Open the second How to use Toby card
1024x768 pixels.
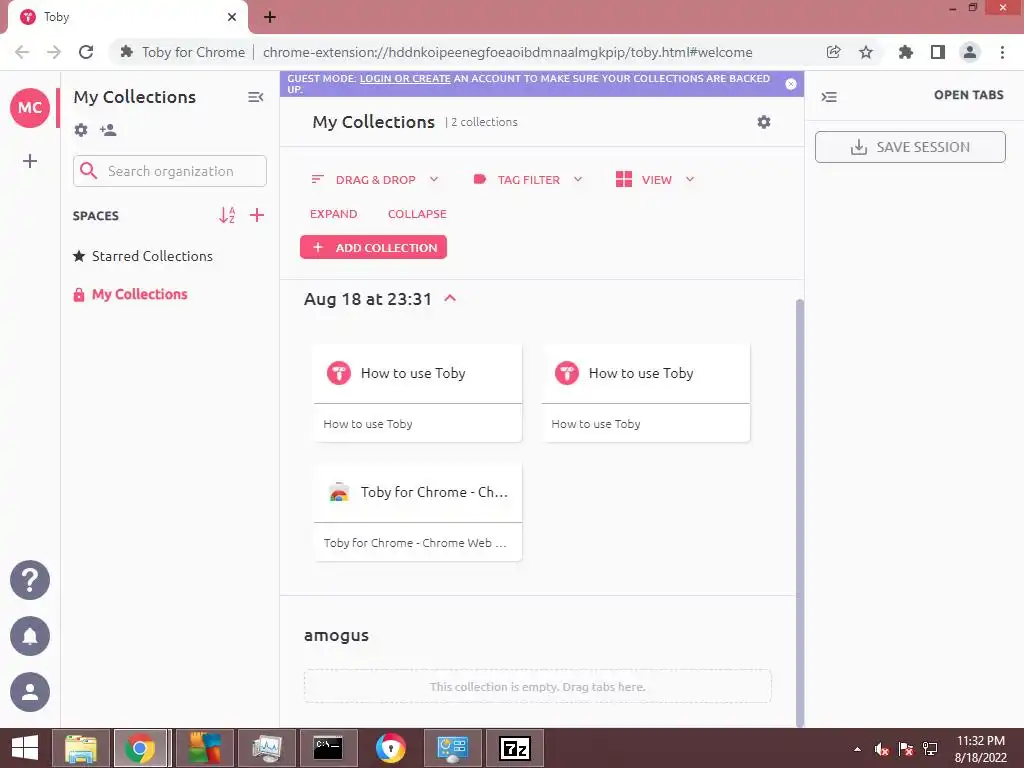tap(645, 393)
